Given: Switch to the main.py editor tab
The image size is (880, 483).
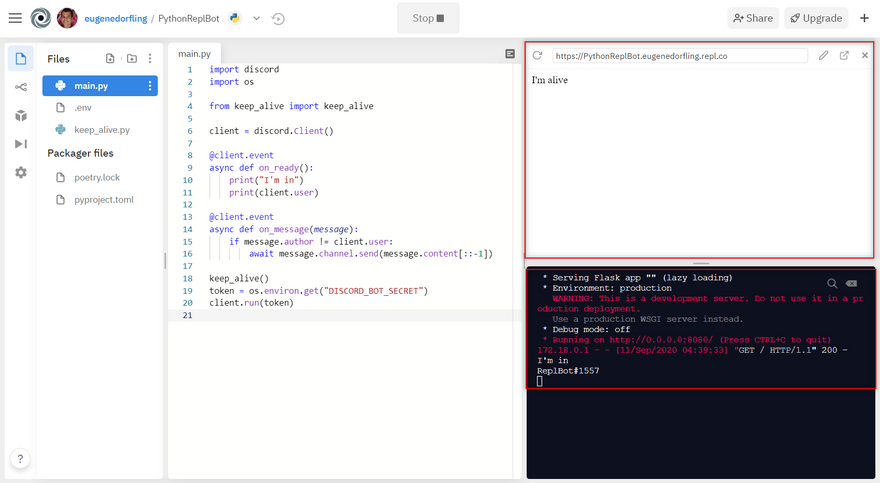Looking at the screenshot, I should tap(195, 54).
